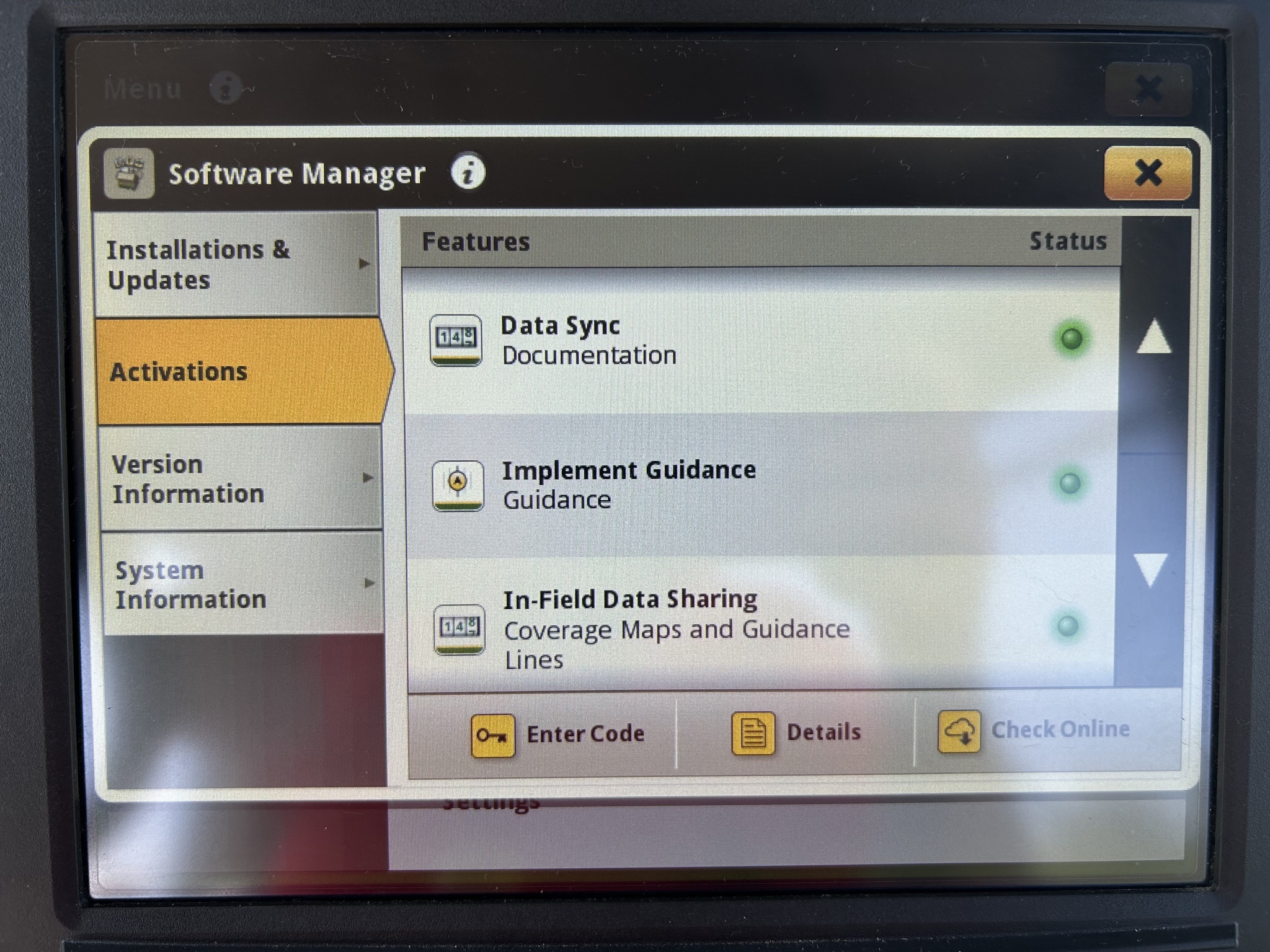The height and width of the screenshot is (952, 1270).
Task: Click the Enter Code key icon
Action: 492,736
